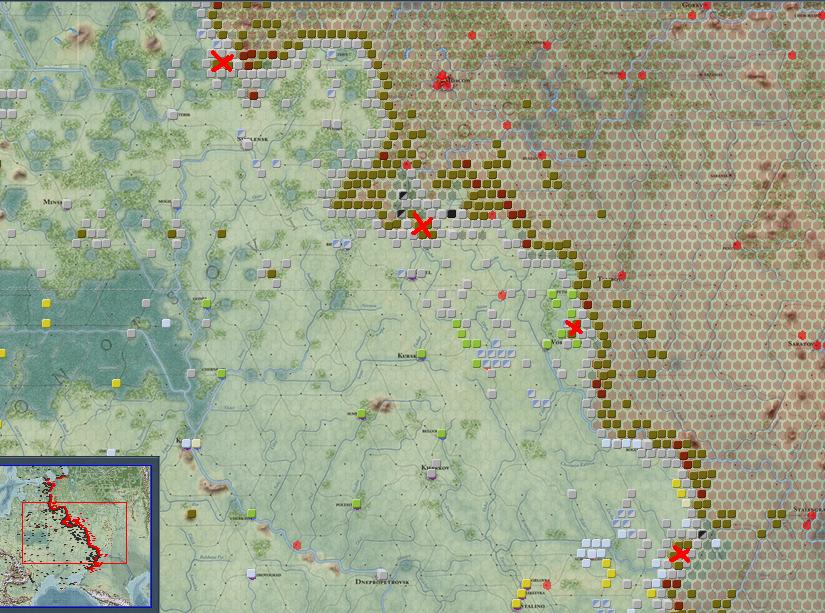Select the green counter at Belgorod above Kharkov
The height and width of the screenshot is (613, 825).
click(441, 434)
